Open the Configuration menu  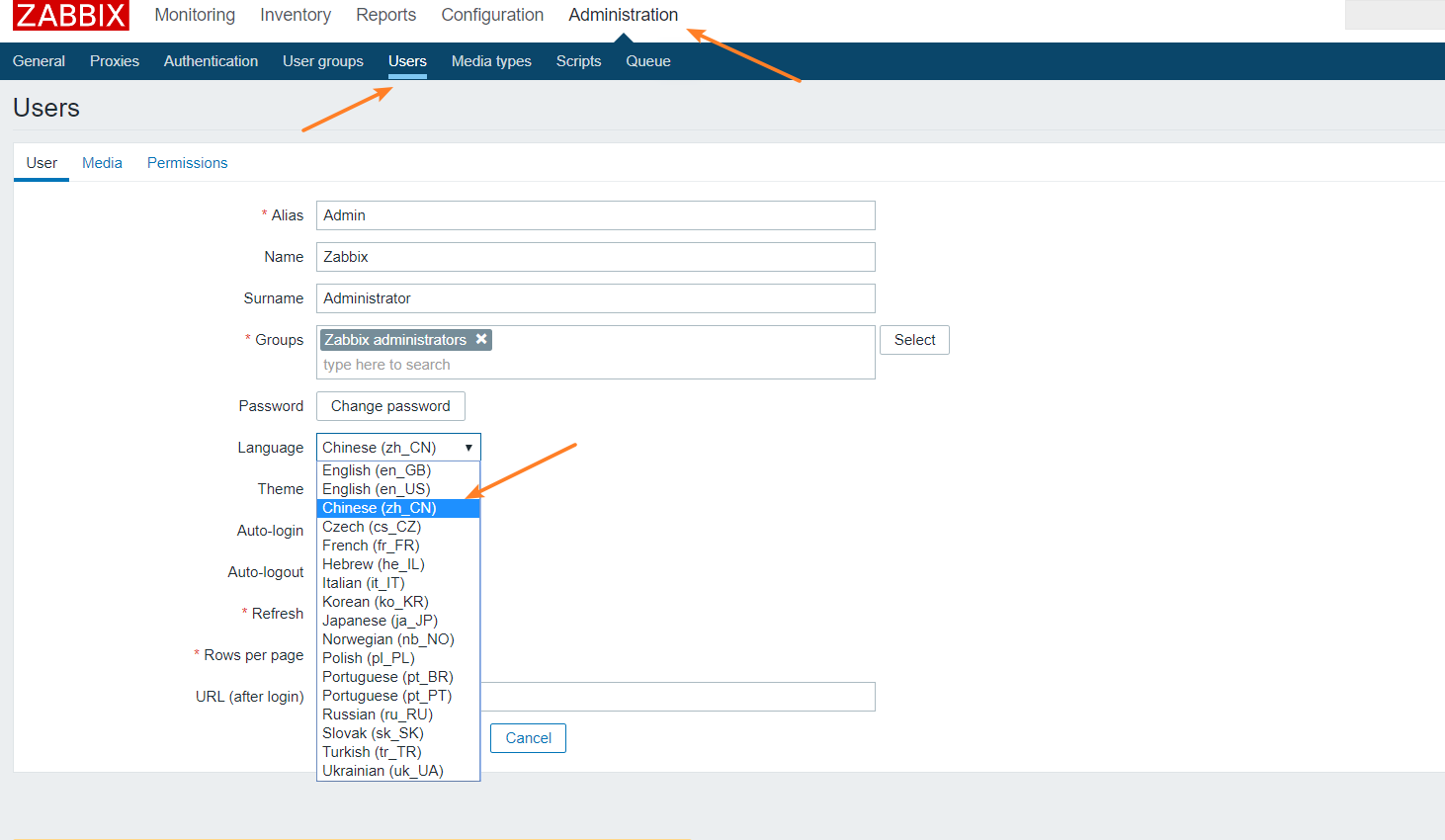491,14
